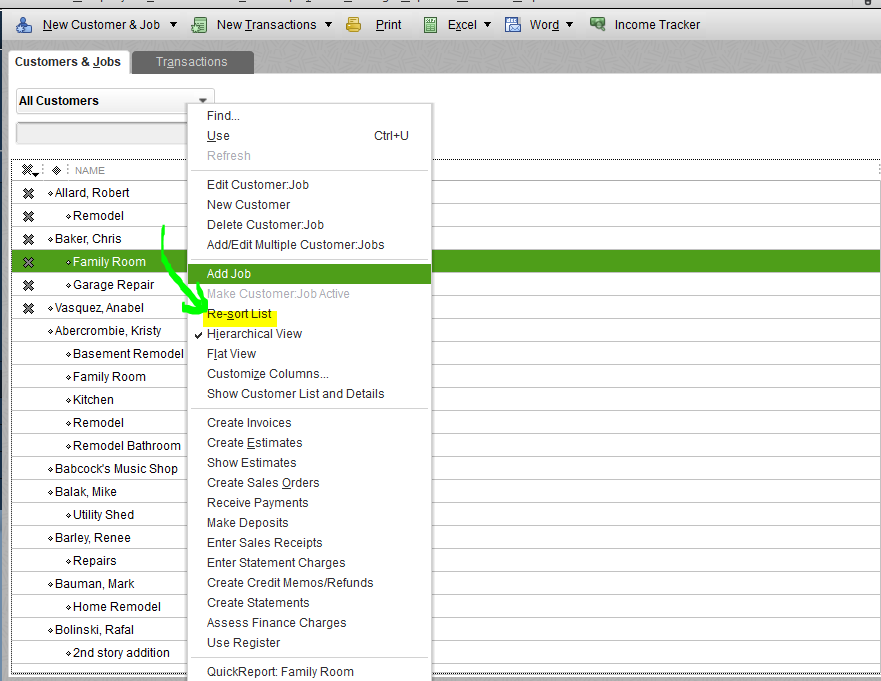Open the Word toolbar icon
Viewport: 881px width, 681px height.
(x=511, y=24)
